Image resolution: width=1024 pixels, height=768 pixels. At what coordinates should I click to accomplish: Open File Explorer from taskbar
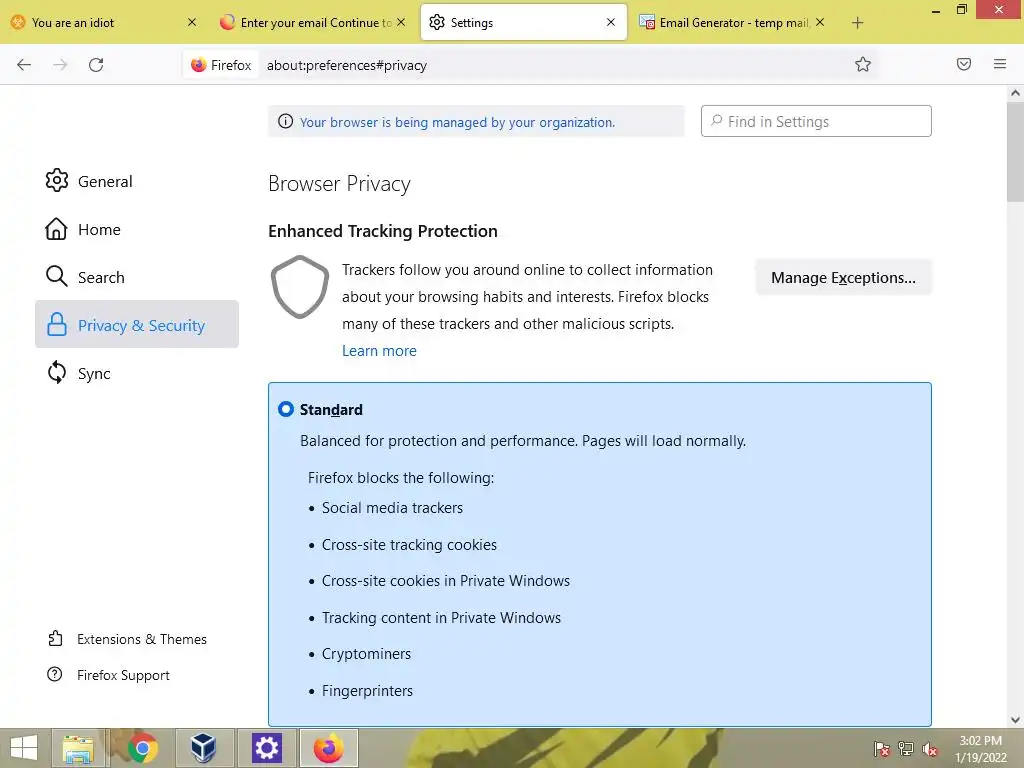coord(78,748)
